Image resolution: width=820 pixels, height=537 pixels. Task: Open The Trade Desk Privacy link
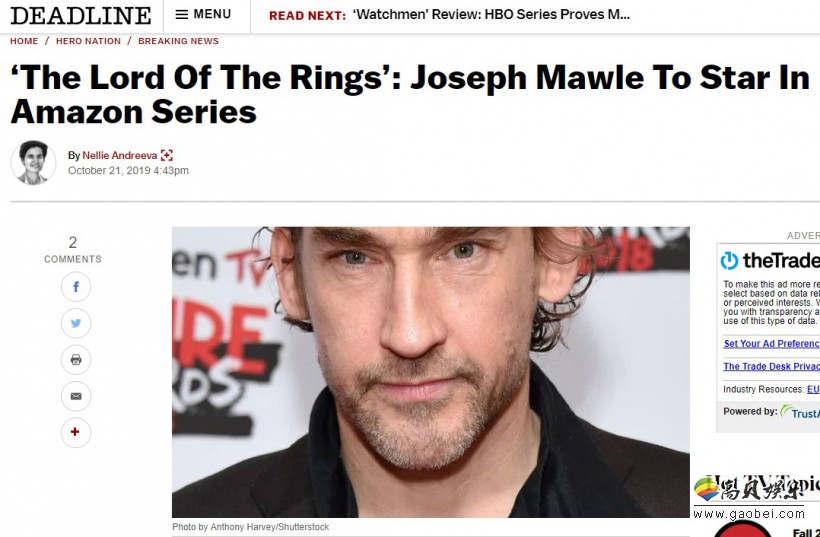771,367
